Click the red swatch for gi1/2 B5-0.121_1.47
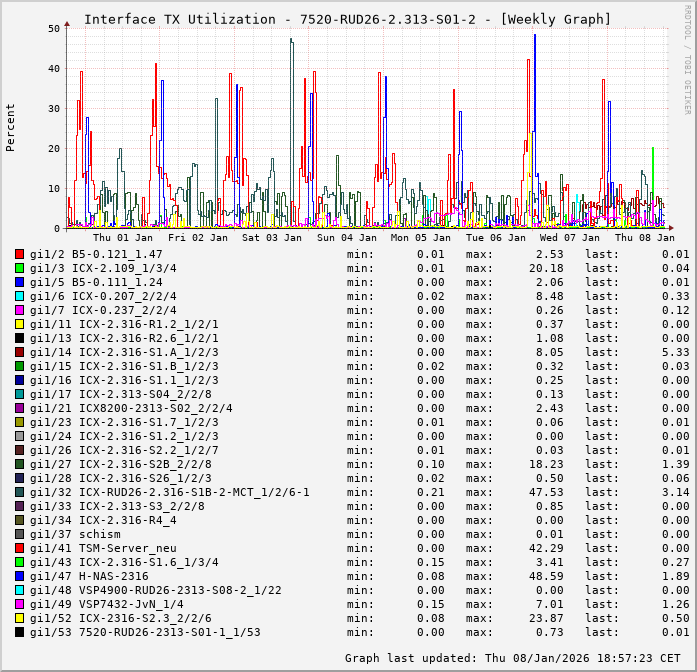Screen dimensions: 697x672 pyautogui.click(x=19, y=254)
